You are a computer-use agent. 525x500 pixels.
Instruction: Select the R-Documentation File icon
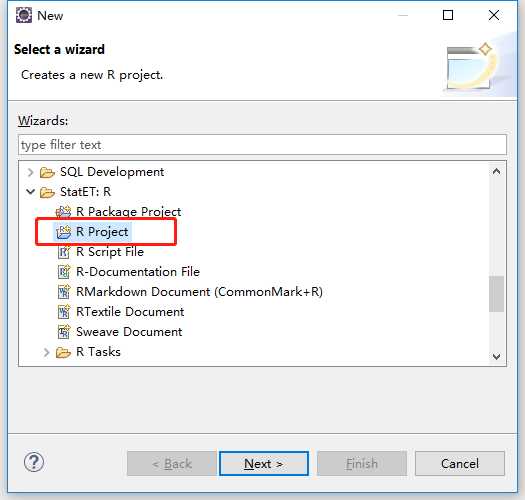pyautogui.click(x=64, y=272)
